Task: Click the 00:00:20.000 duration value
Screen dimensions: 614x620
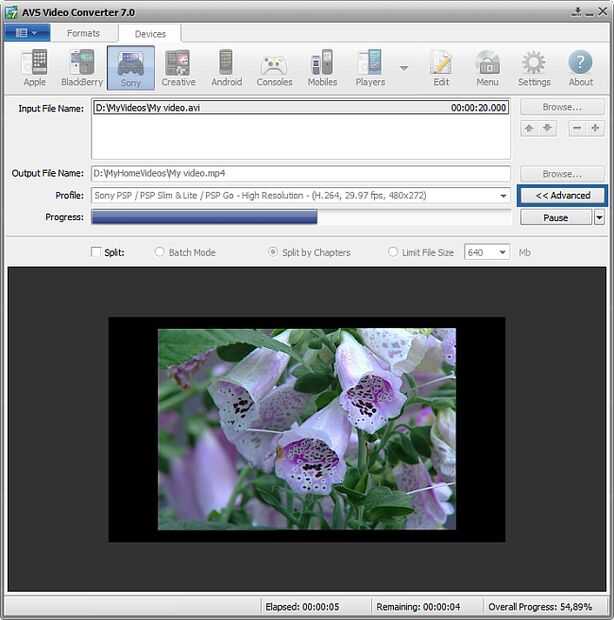Action: [478, 108]
